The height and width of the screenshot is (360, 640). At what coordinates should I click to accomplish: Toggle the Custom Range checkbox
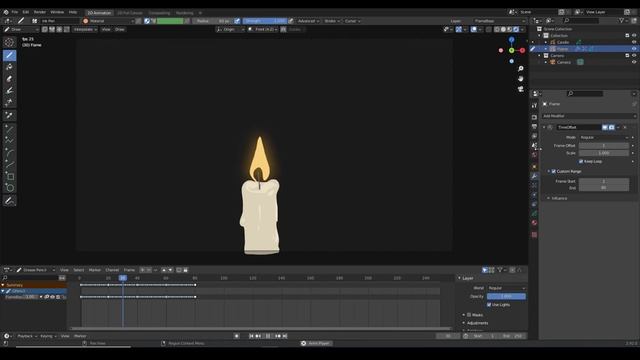click(x=553, y=171)
